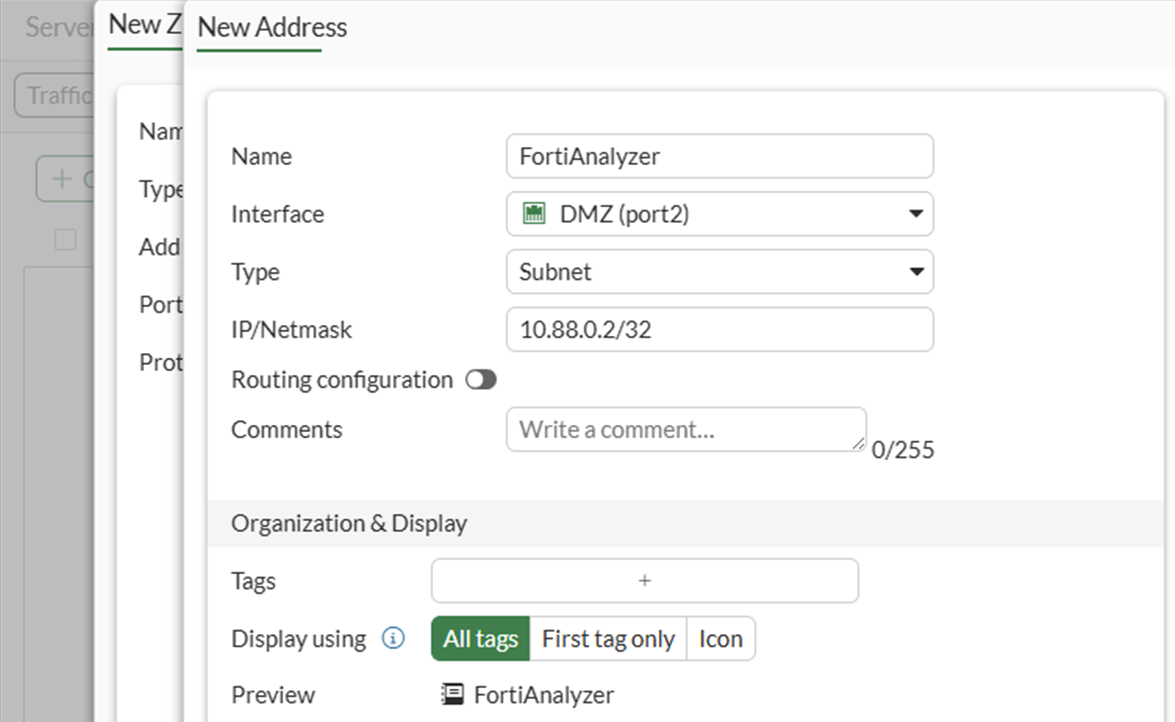Click the port icon beside DMZ (port2)
The height and width of the screenshot is (722, 1175).
tap(535, 214)
